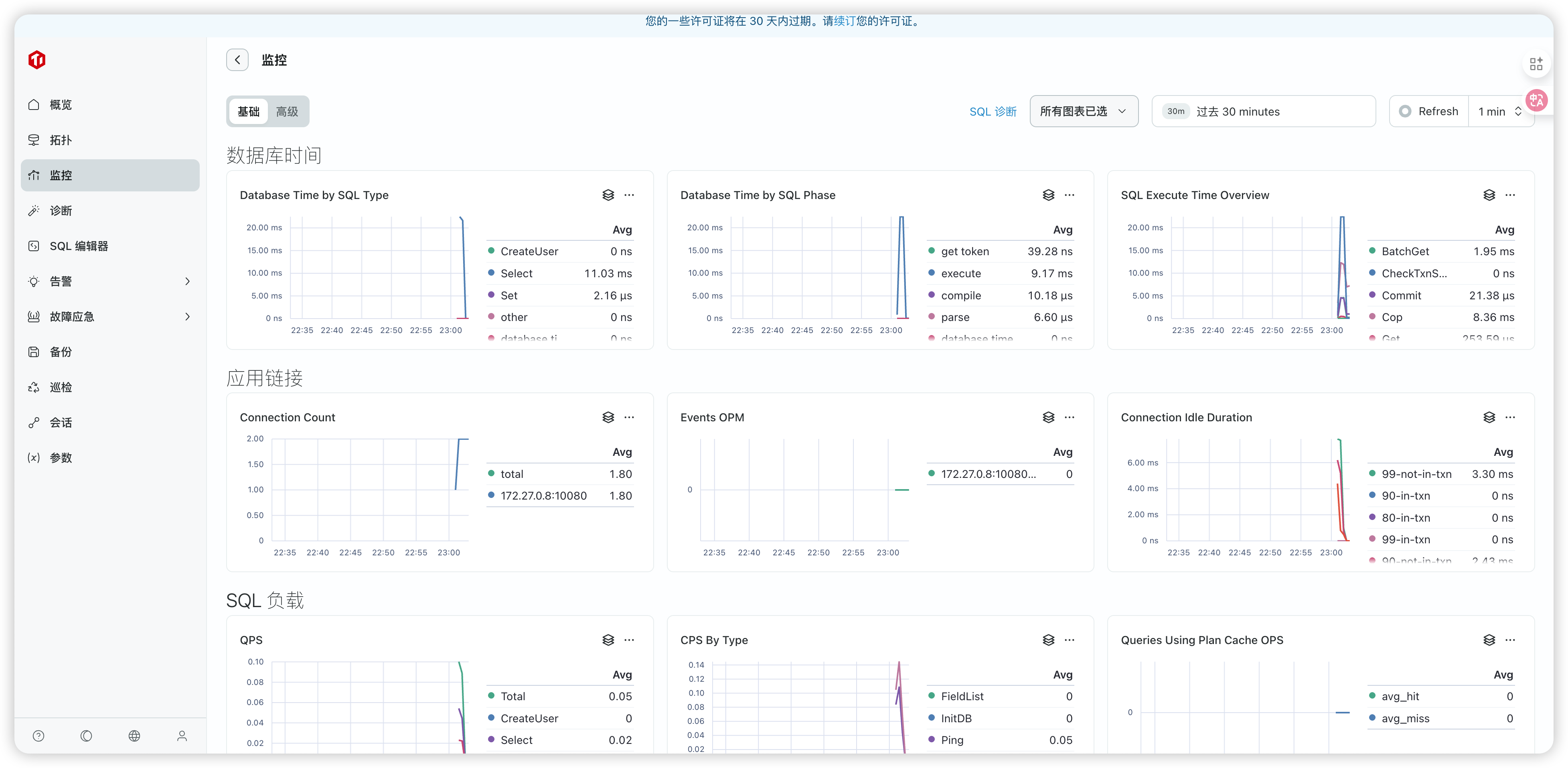
Task: Open more options on Connection Count panel
Action: [629, 417]
